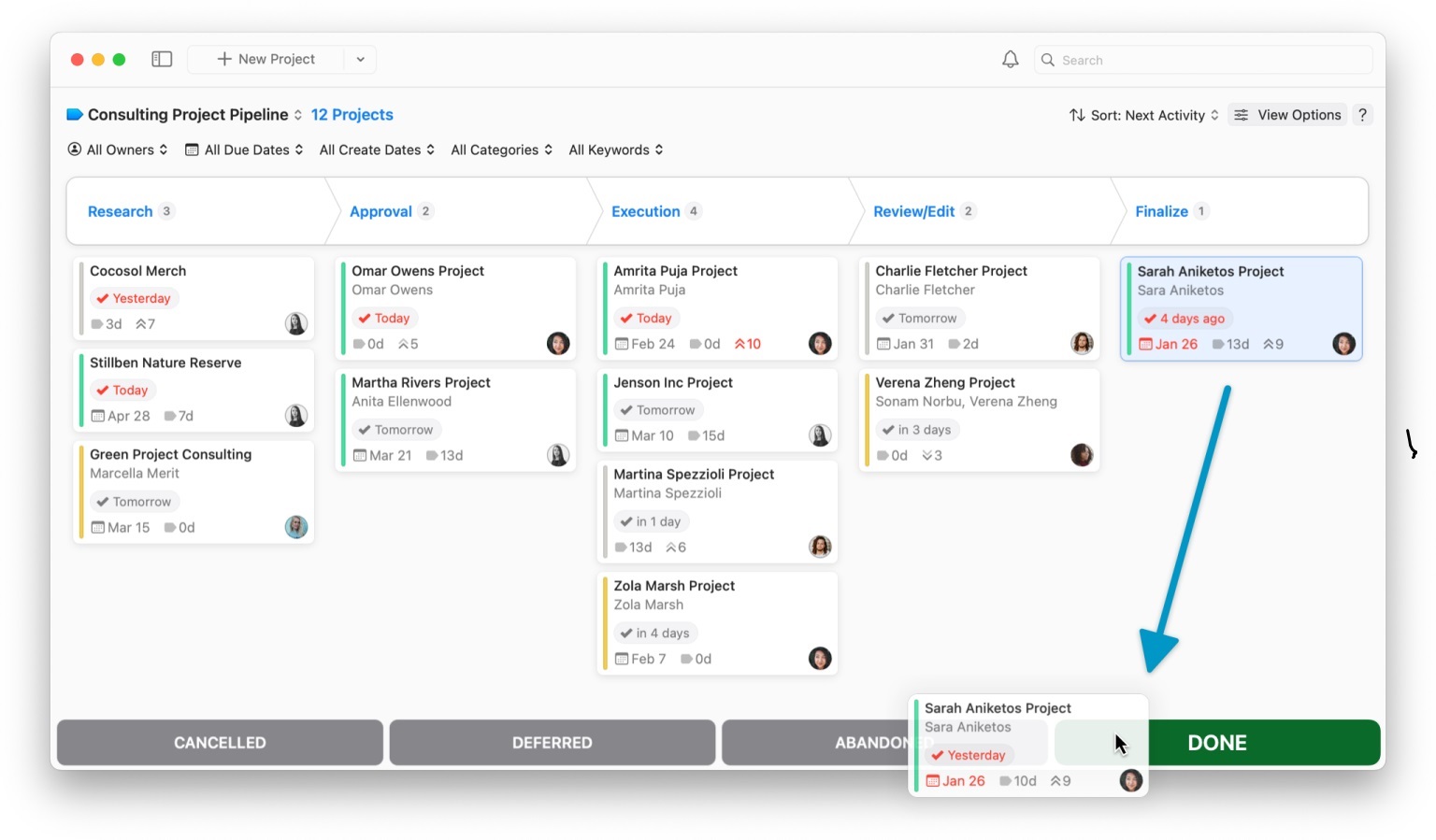Viewport: 1436px width, 840px height.
Task: Click priority chevrons icon on Amrita Puja card
Action: tap(740, 344)
